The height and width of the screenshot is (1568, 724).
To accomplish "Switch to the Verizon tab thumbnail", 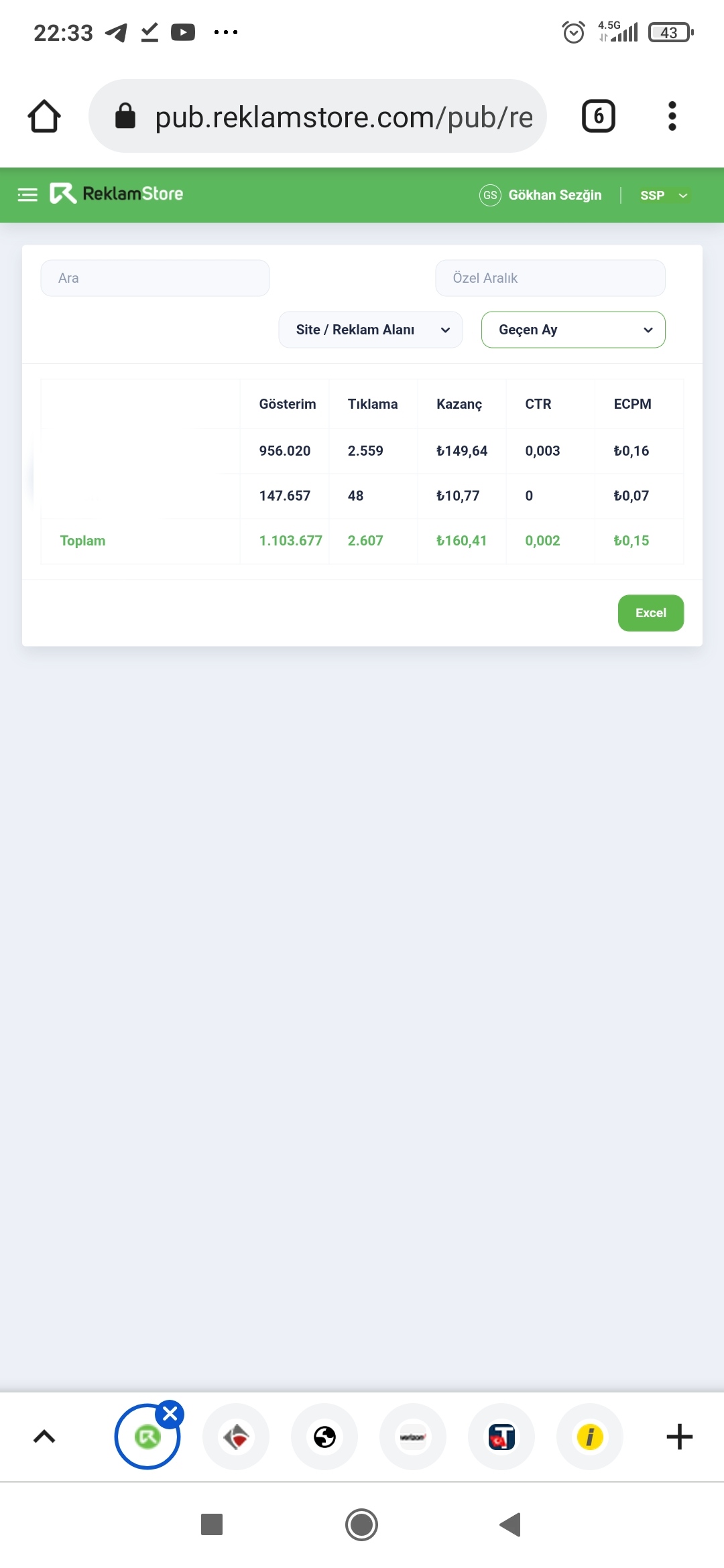I will [413, 1436].
